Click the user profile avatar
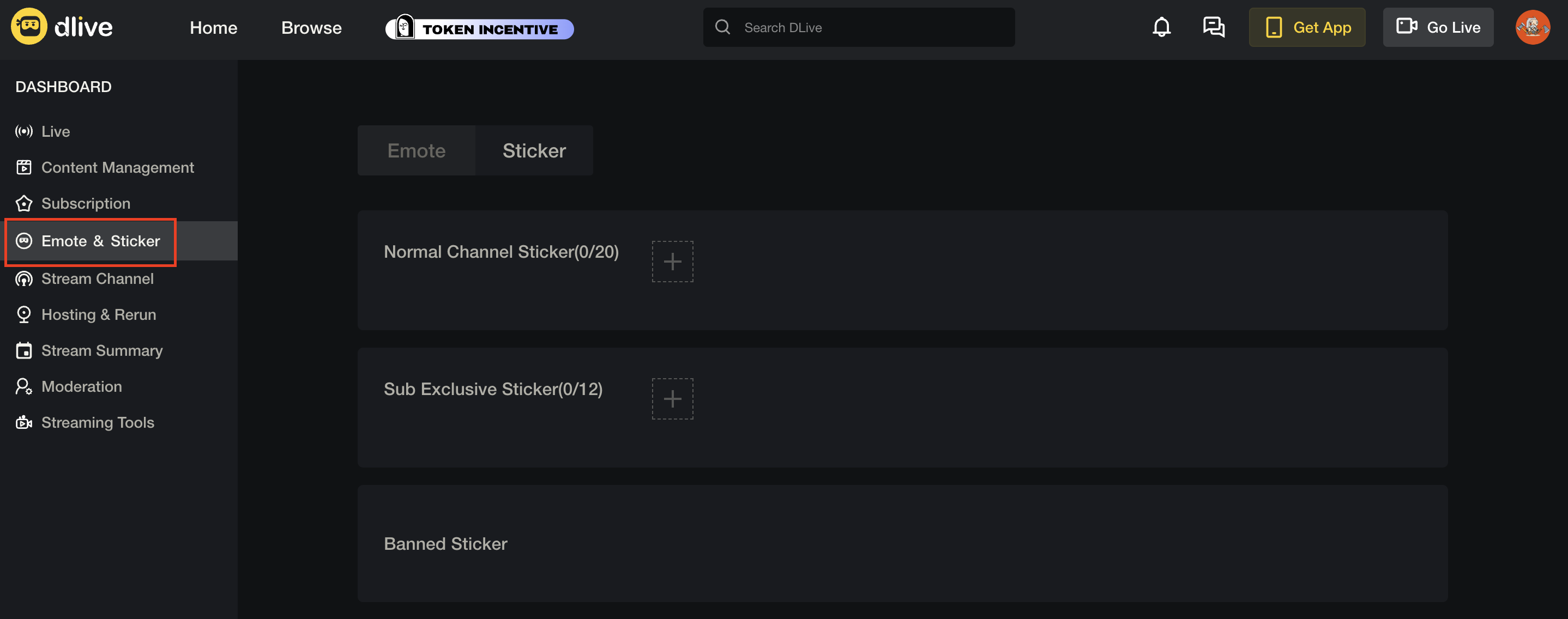The image size is (1568, 619). coord(1532,27)
